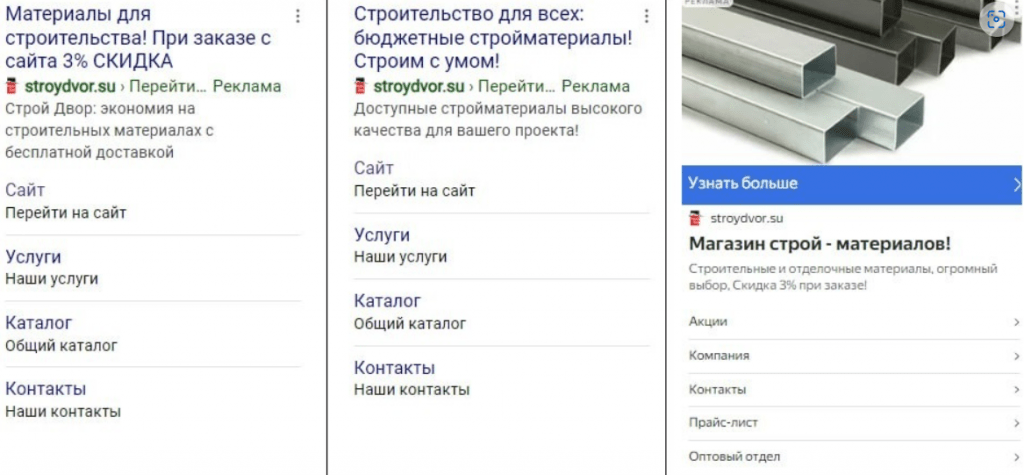Open Сайт sitelink in the Строим с умом ad
1024x475 pixels.
pyautogui.click(x=374, y=168)
